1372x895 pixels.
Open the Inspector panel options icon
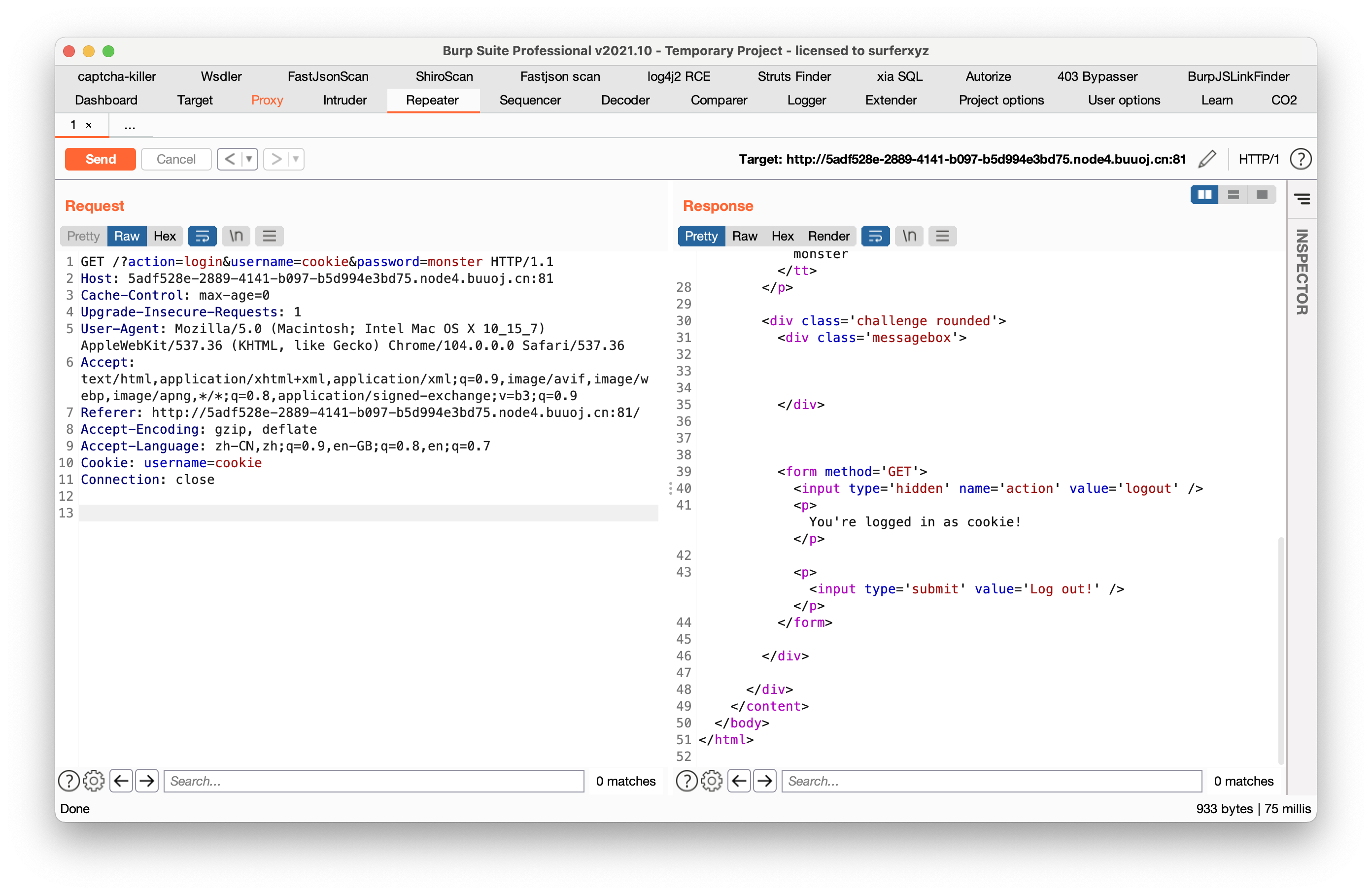1302,199
